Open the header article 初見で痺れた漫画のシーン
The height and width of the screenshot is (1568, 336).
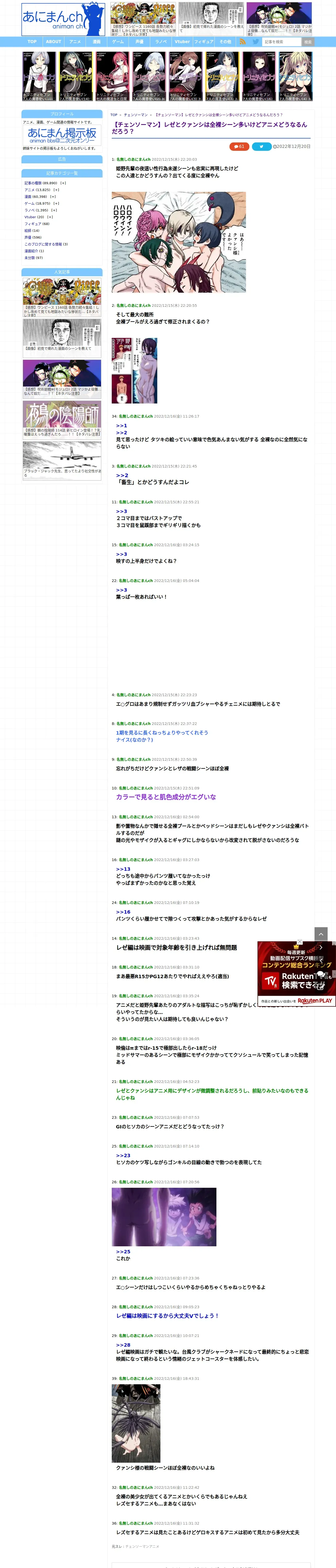coord(211,19)
